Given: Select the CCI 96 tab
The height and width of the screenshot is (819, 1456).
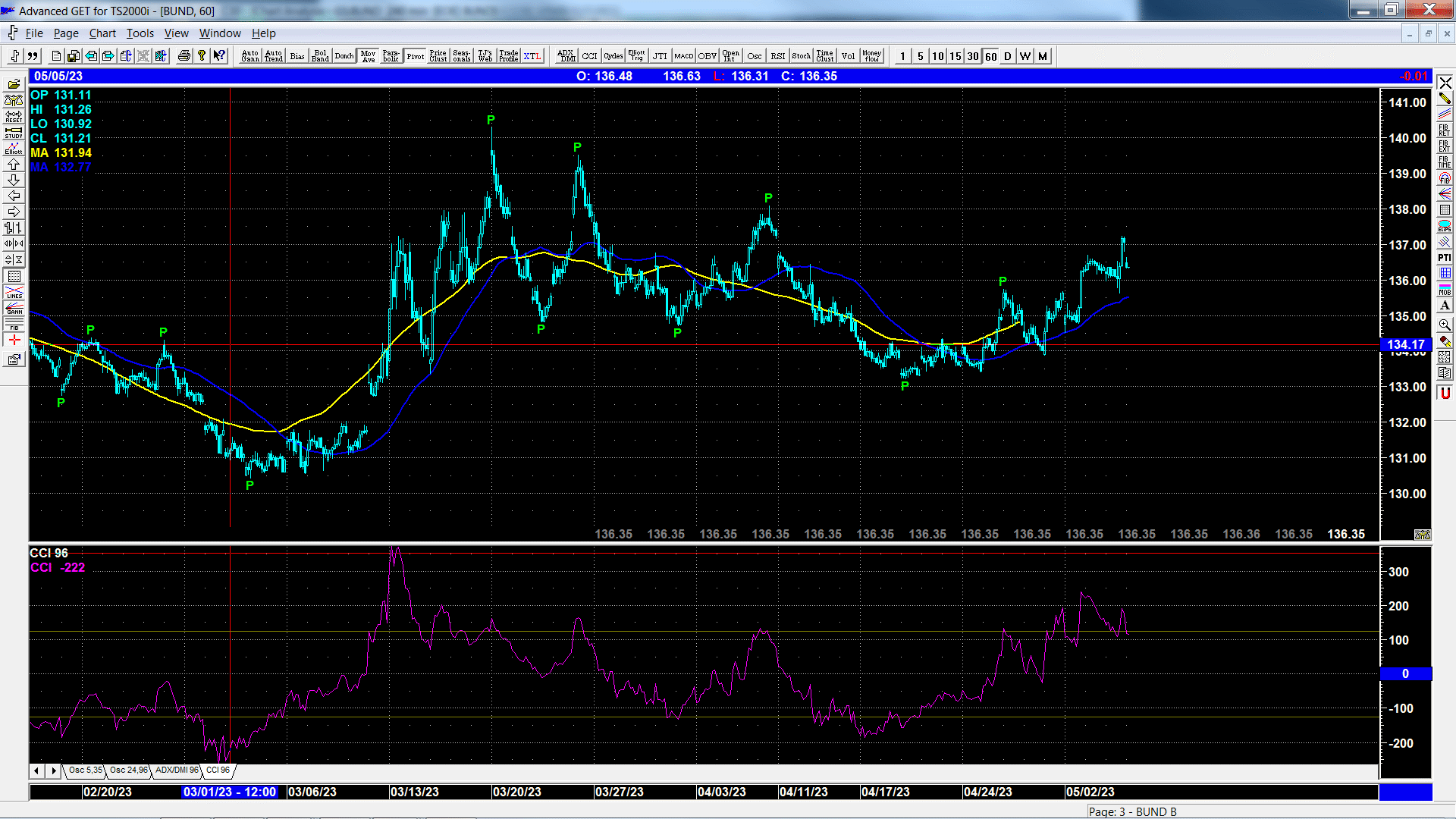Looking at the screenshot, I should (218, 770).
